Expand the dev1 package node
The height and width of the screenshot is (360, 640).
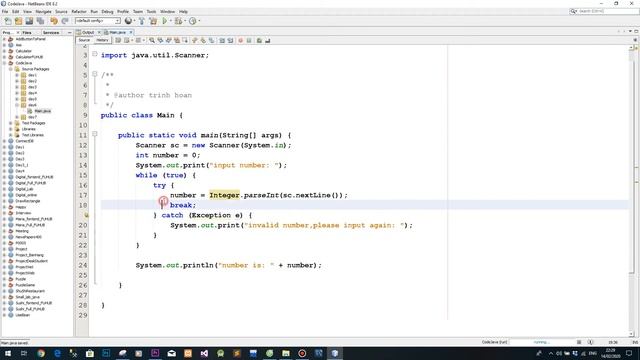tap(17, 75)
